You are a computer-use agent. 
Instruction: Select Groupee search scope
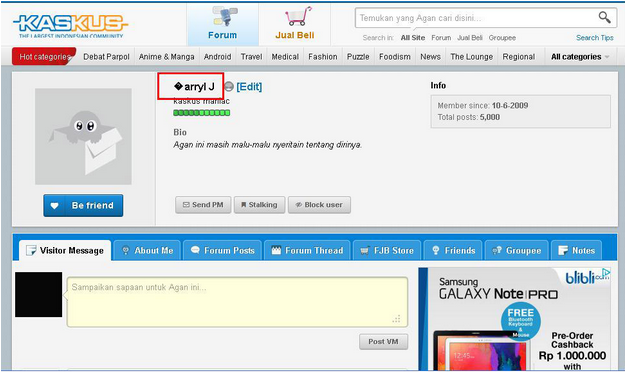(x=502, y=38)
